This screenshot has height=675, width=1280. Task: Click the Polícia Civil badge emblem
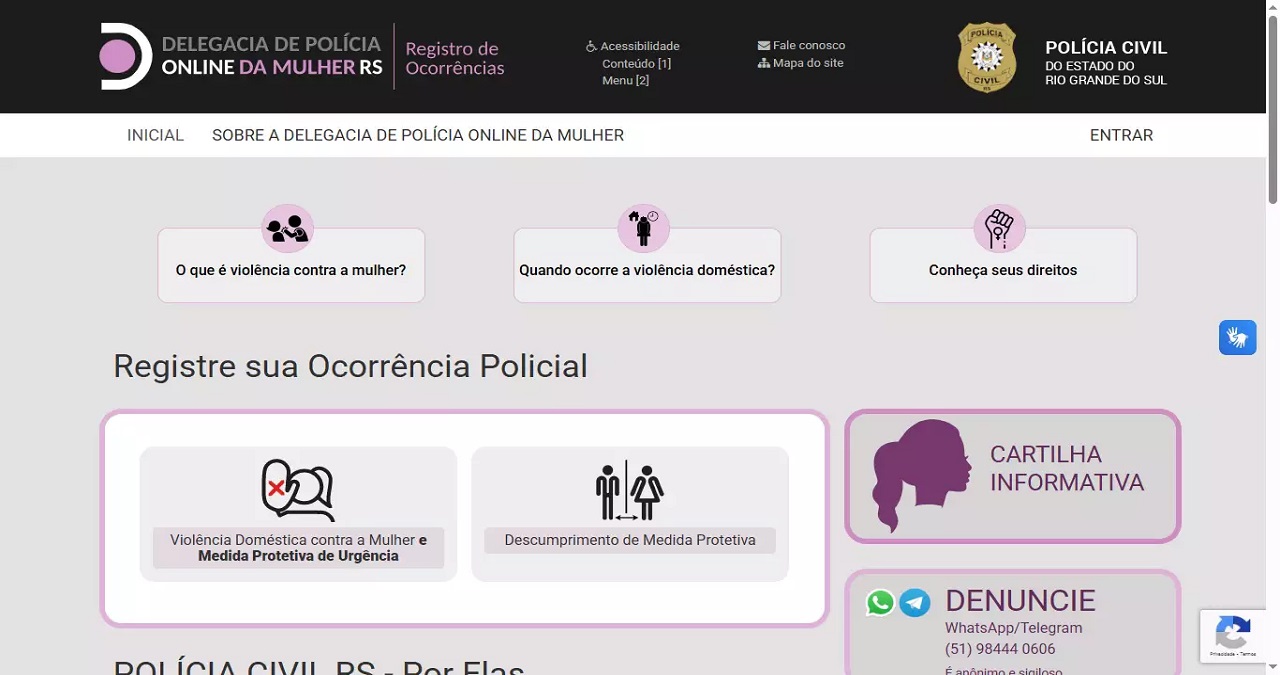pyautogui.click(x=986, y=57)
